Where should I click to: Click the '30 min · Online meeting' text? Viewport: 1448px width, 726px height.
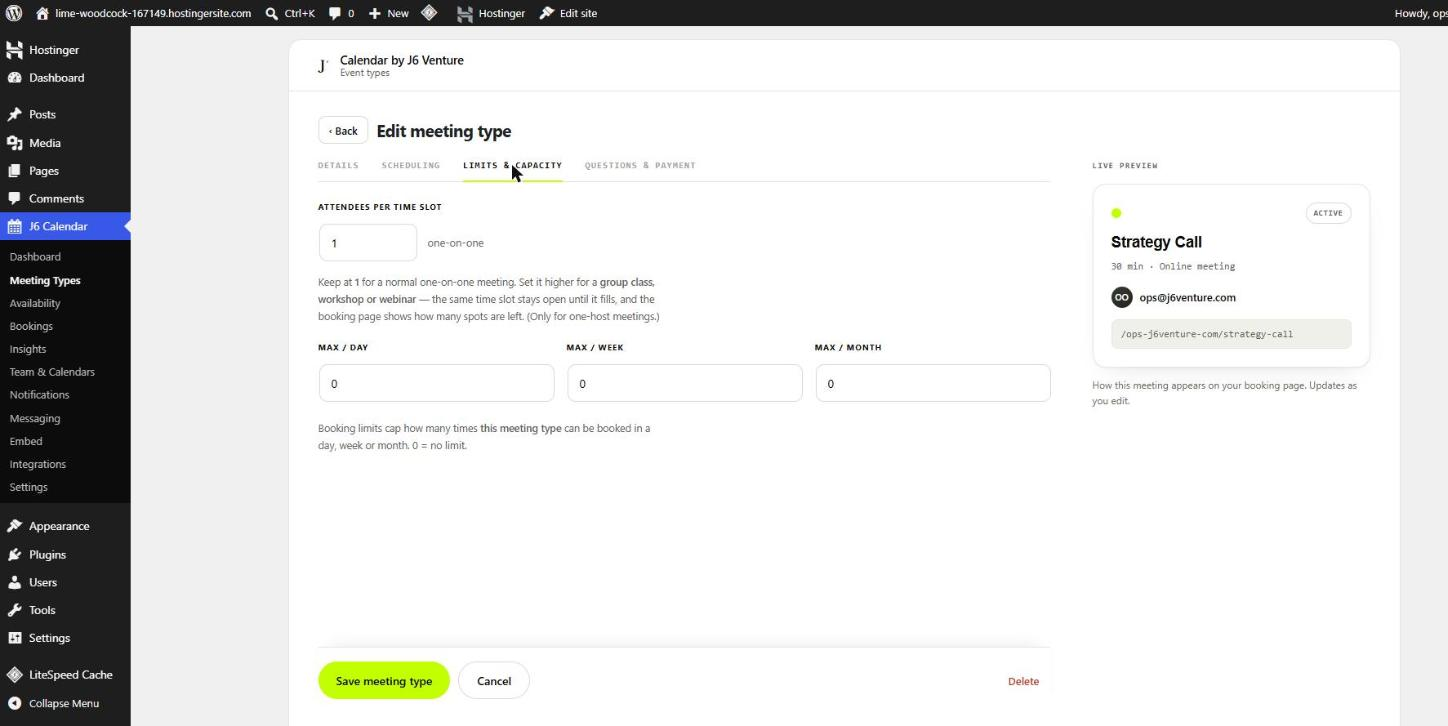(1173, 266)
